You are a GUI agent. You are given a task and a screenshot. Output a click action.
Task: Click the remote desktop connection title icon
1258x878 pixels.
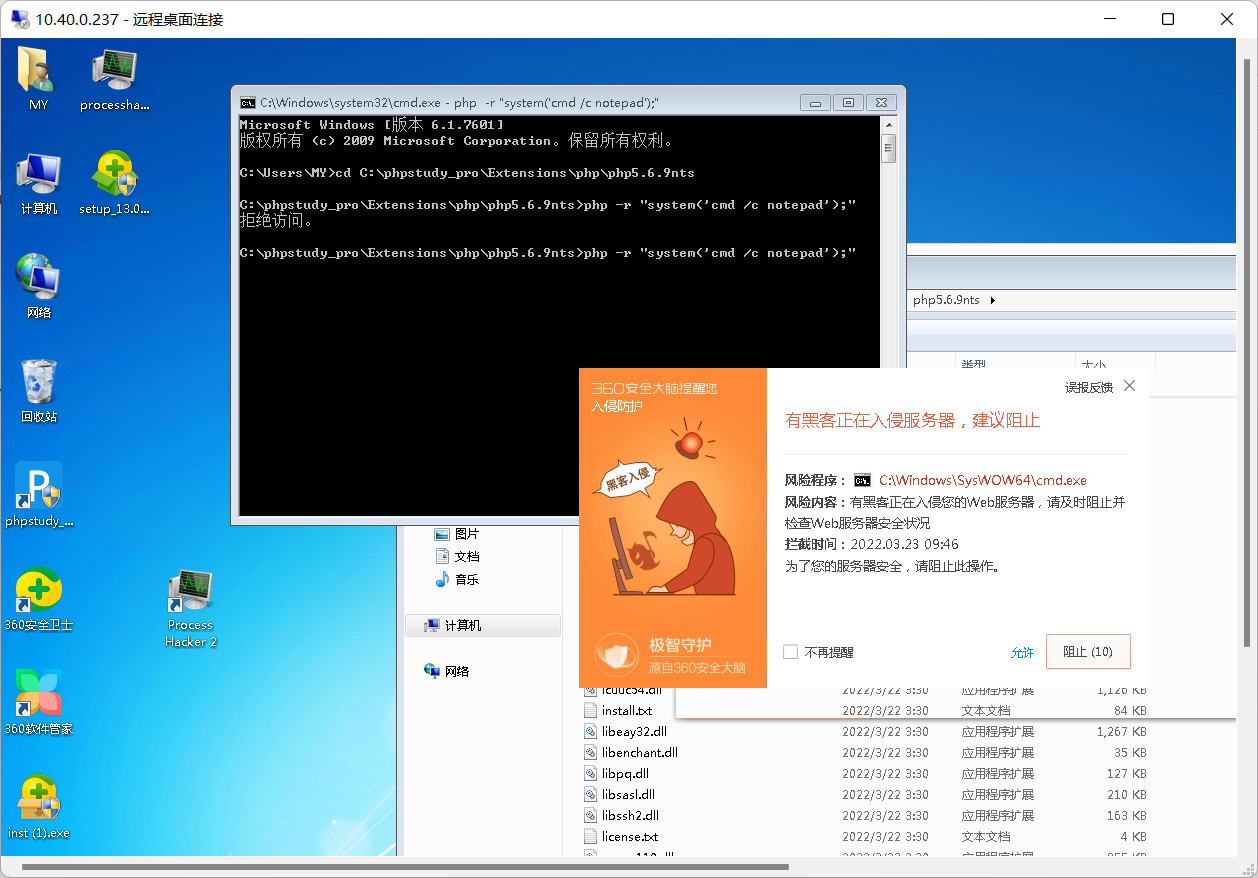tap(20, 19)
